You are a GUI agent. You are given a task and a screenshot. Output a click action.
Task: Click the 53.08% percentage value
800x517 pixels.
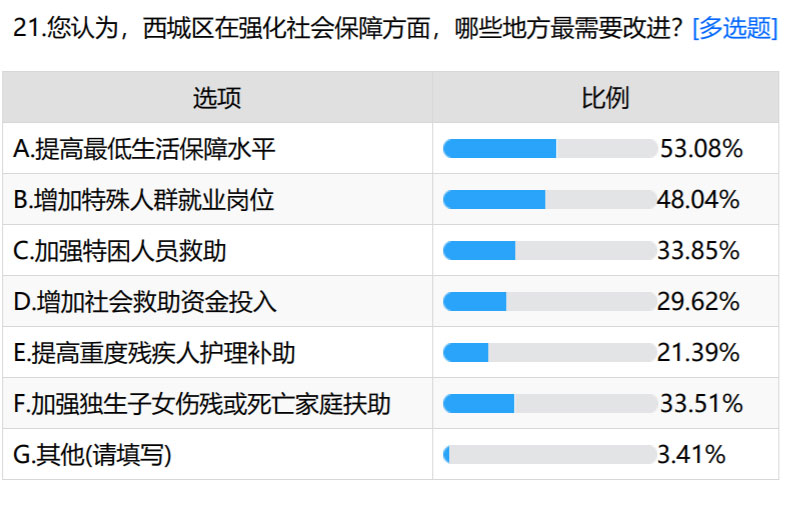[702, 149]
